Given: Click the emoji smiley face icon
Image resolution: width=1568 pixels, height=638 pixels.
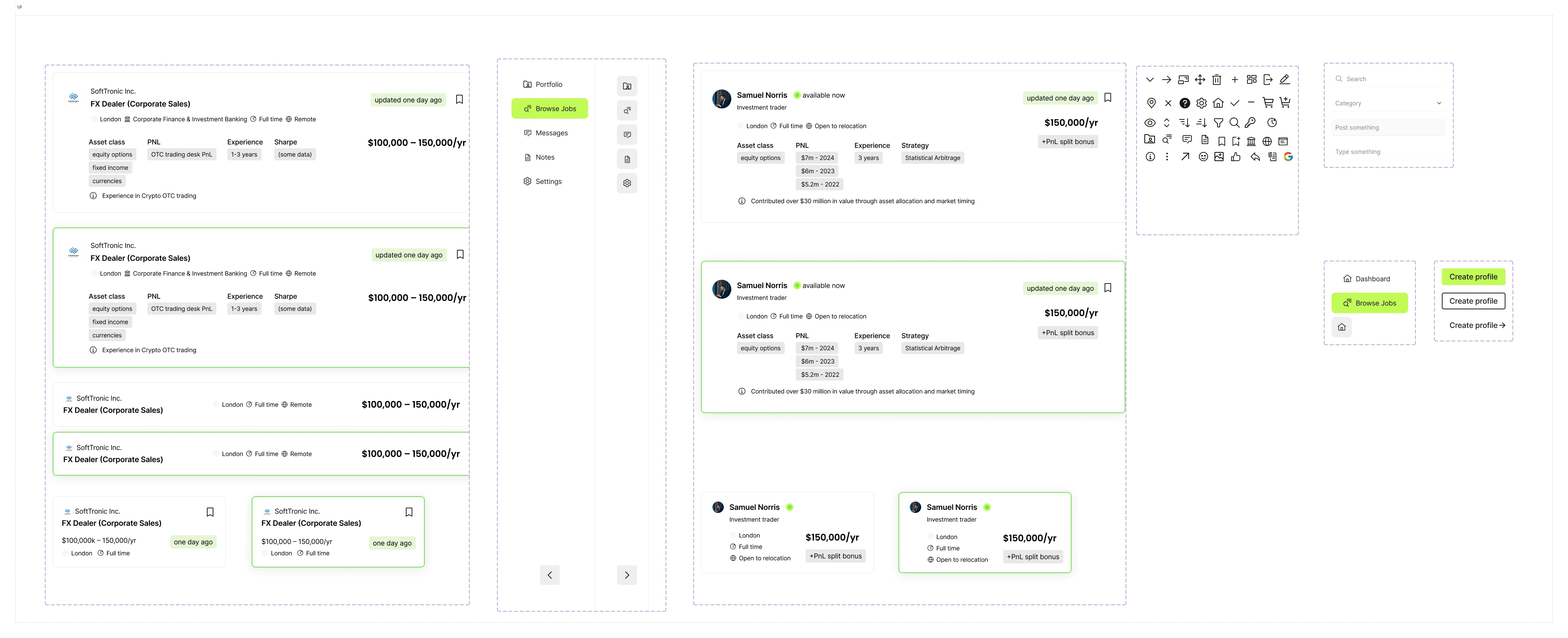Looking at the screenshot, I should [1203, 157].
